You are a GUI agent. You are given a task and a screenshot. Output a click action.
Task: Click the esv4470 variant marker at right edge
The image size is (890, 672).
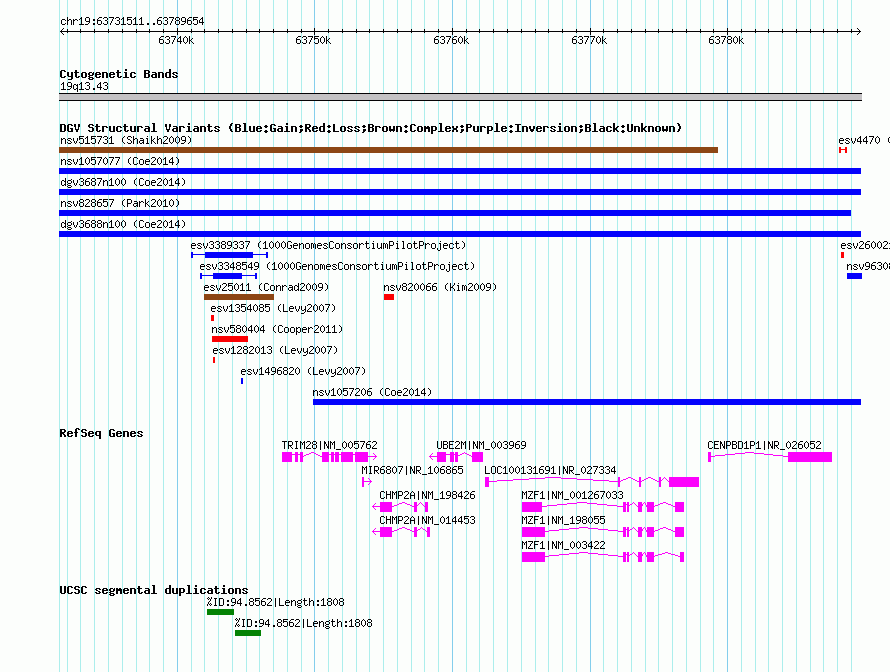click(843, 150)
